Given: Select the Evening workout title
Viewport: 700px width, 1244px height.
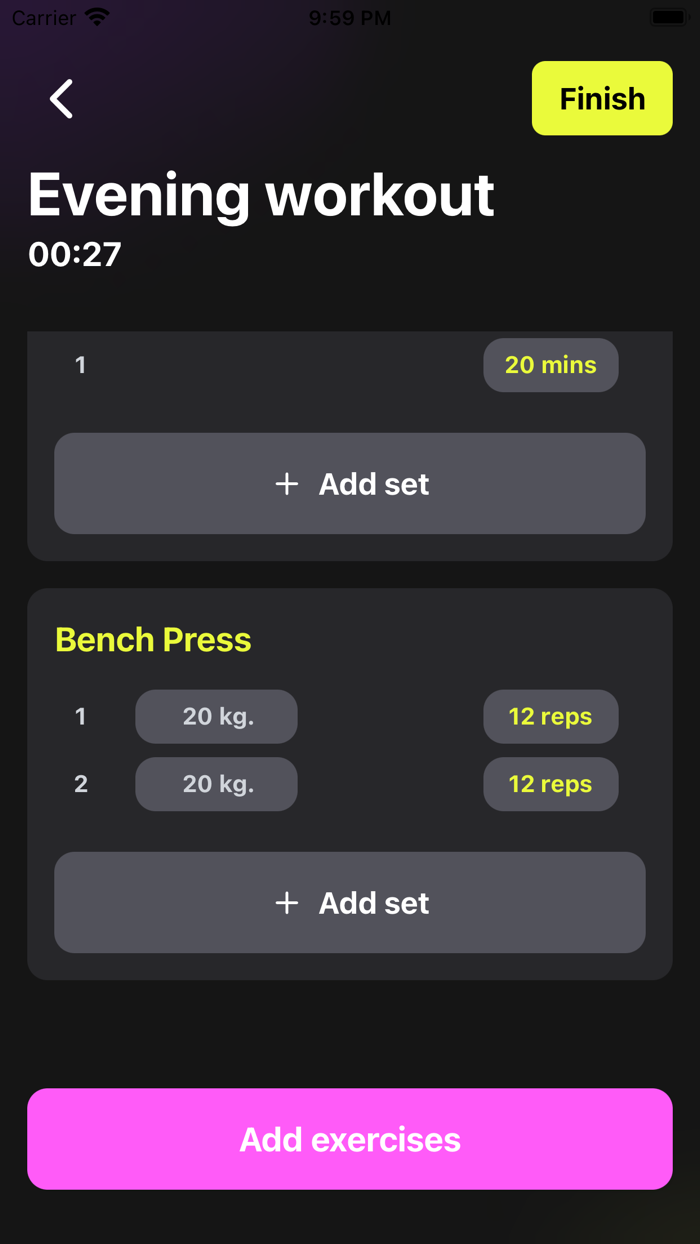Looking at the screenshot, I should coord(262,195).
